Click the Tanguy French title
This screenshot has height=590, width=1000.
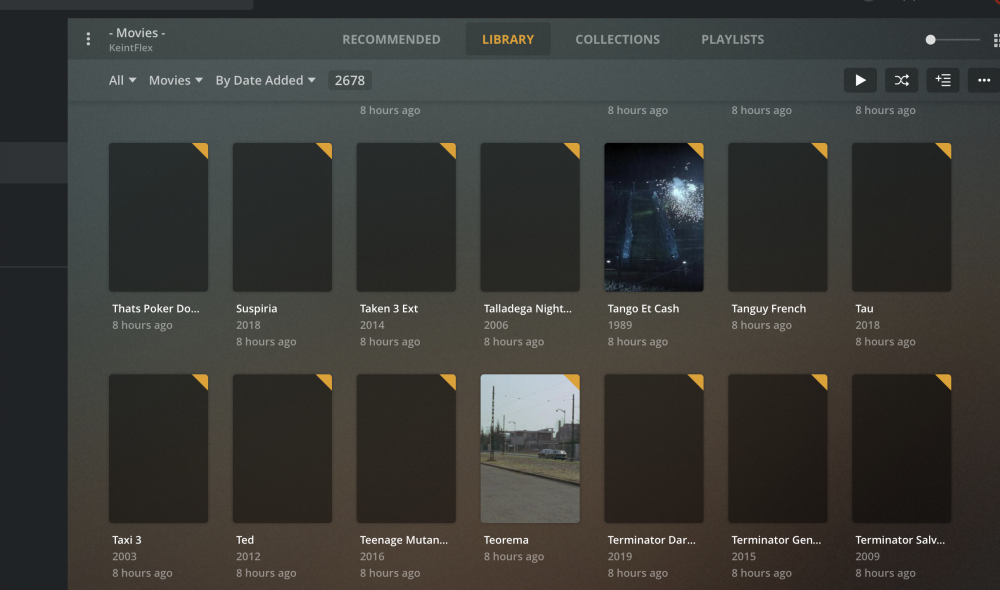pos(768,309)
